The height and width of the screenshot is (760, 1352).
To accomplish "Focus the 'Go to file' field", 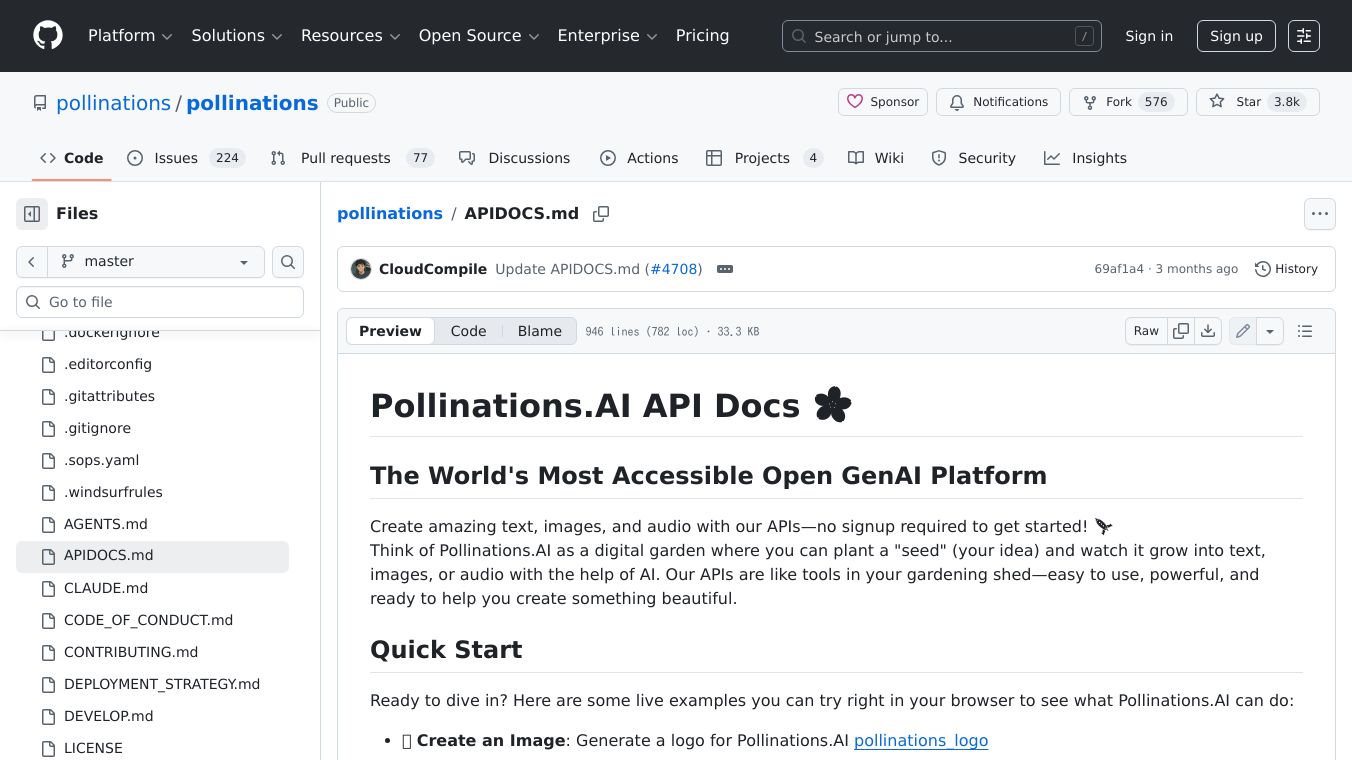I will click(160, 302).
